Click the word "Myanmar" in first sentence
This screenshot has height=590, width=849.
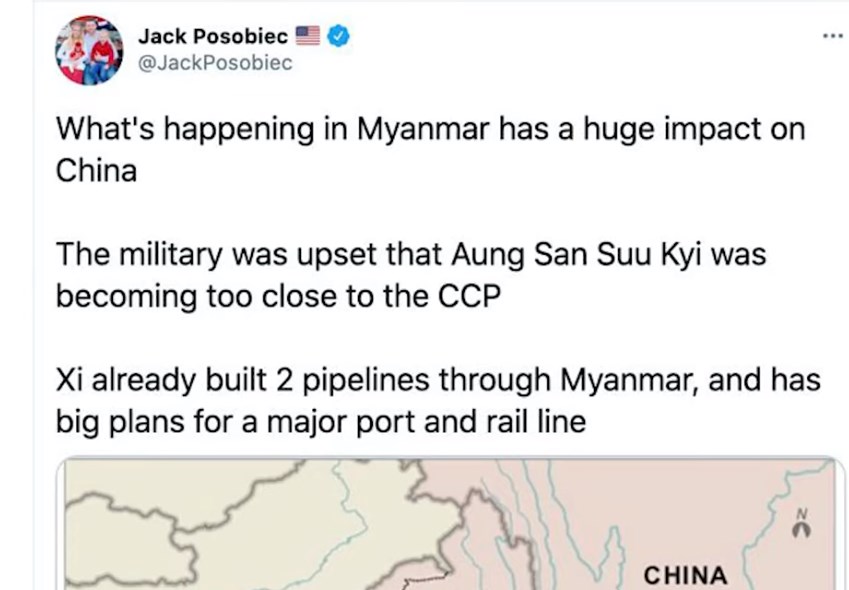coord(412,132)
